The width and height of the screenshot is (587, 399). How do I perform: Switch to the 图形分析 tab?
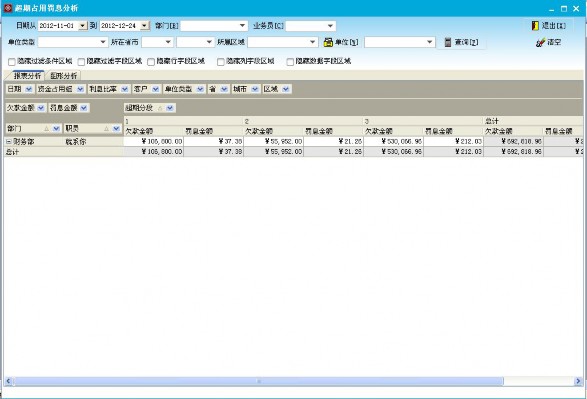pos(63,76)
